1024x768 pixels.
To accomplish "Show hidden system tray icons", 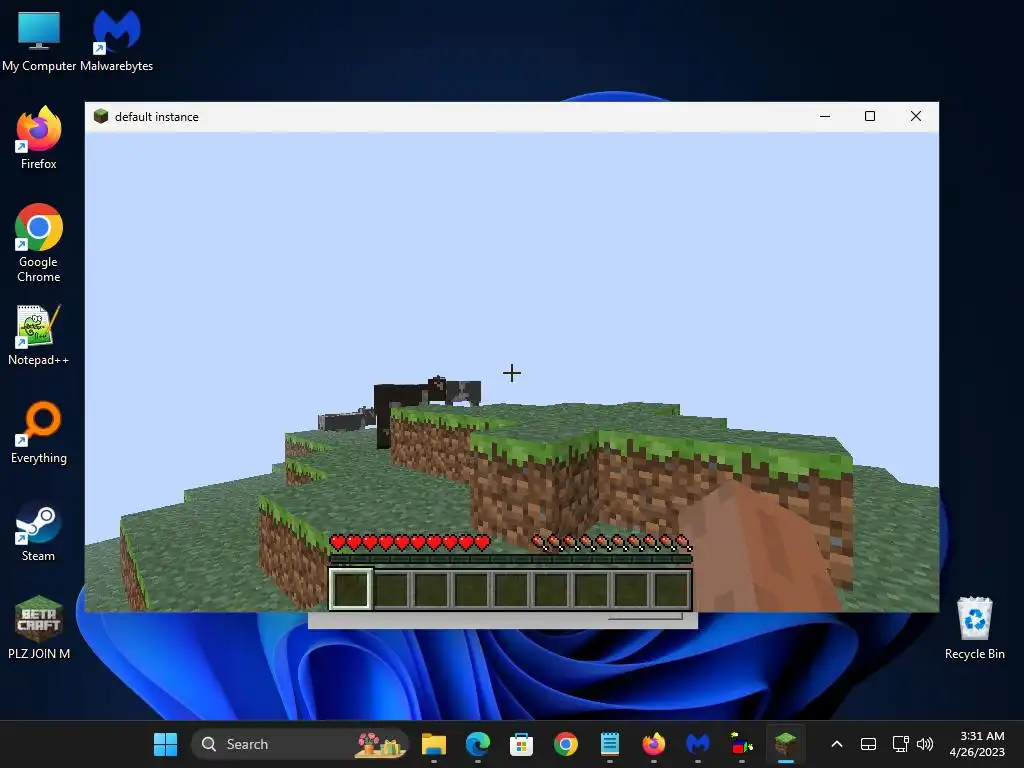I will pyautogui.click(x=837, y=744).
